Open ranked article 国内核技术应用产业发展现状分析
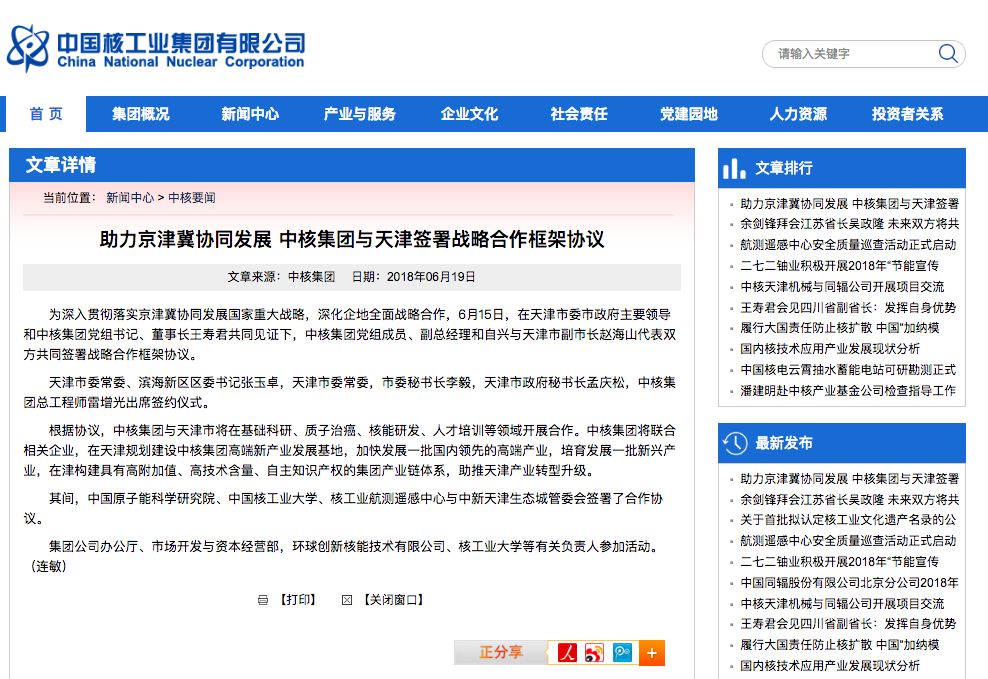 (x=830, y=349)
